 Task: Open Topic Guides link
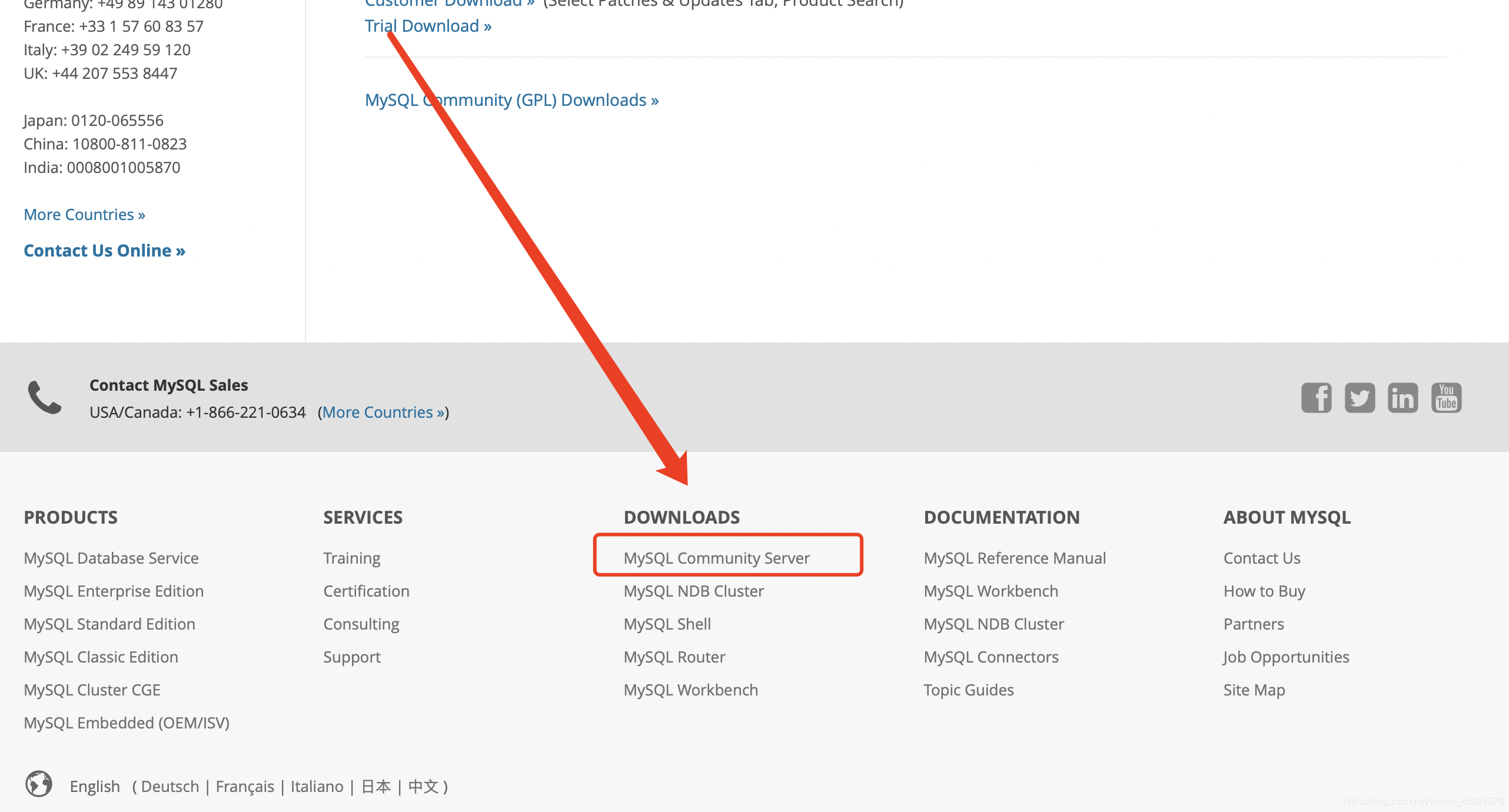tap(968, 690)
